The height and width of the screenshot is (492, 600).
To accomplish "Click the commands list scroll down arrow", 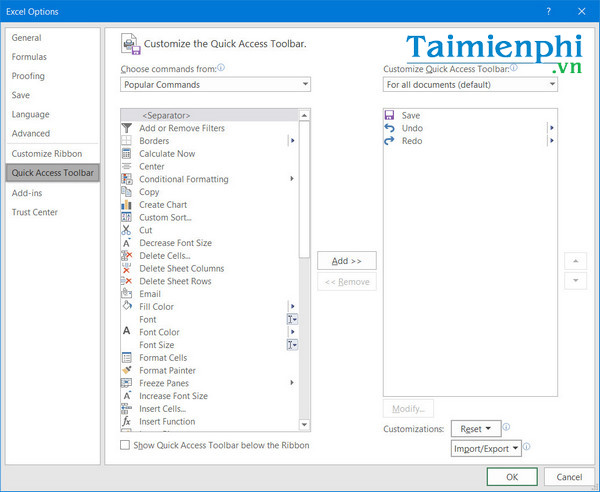I will pos(304,425).
